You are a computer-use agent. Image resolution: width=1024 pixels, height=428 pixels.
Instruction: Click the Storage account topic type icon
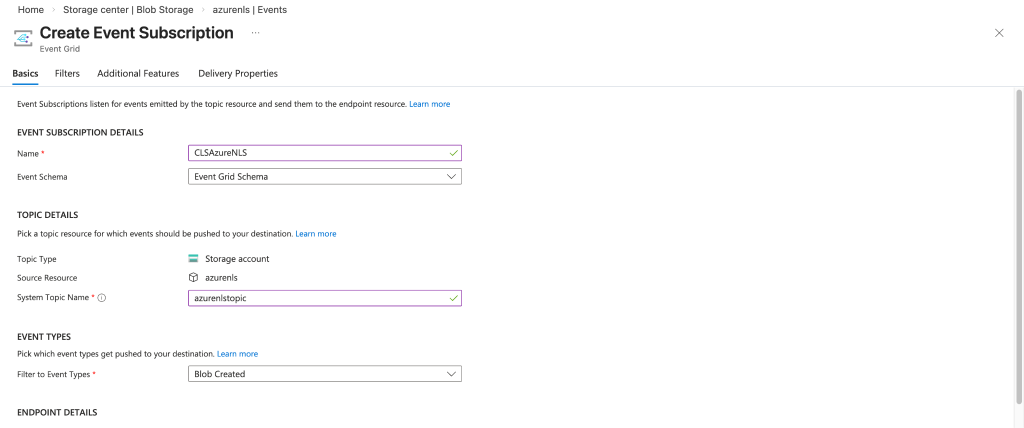[193, 259]
